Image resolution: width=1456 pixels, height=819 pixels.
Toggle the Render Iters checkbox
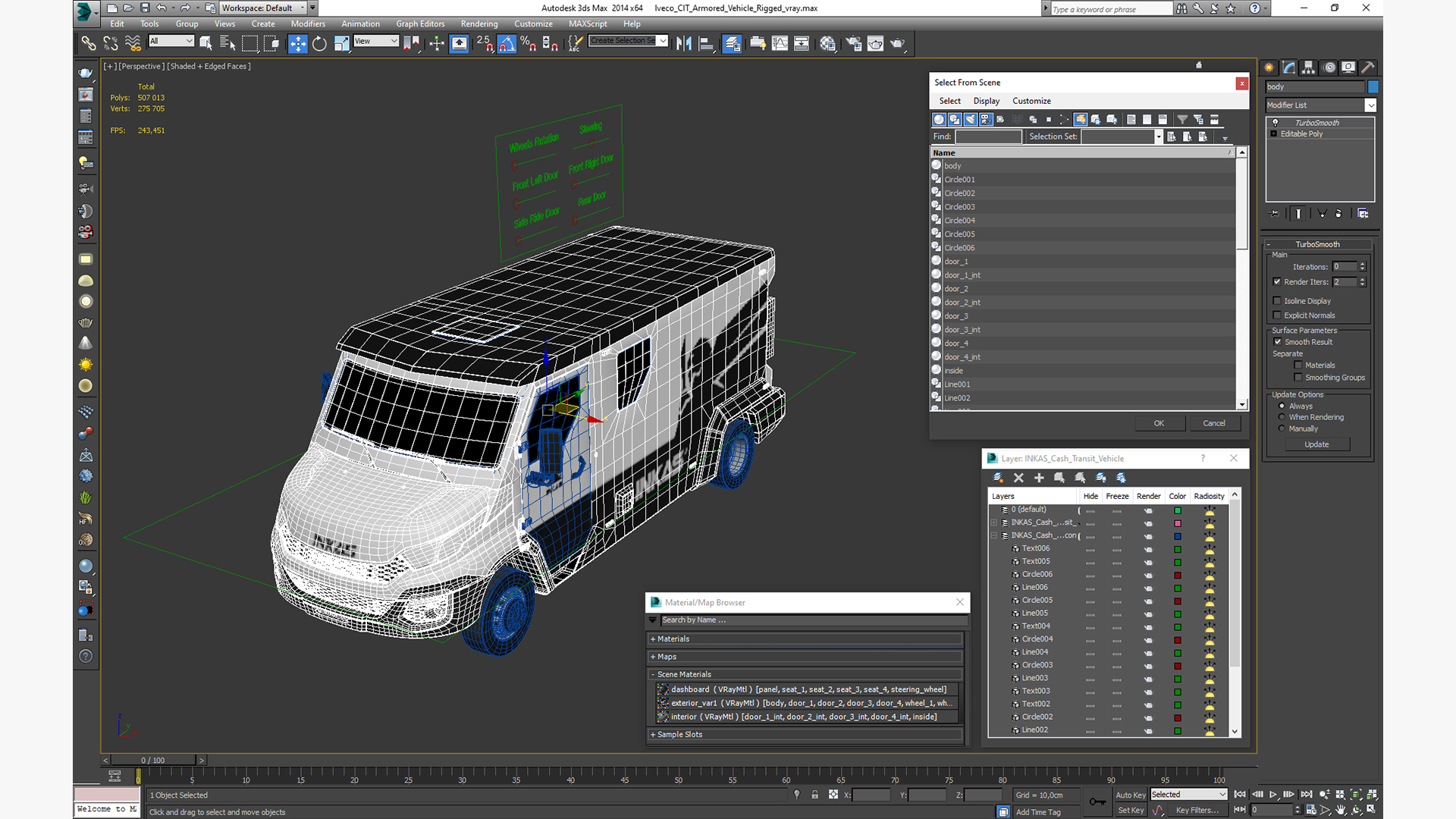[x=1277, y=282]
